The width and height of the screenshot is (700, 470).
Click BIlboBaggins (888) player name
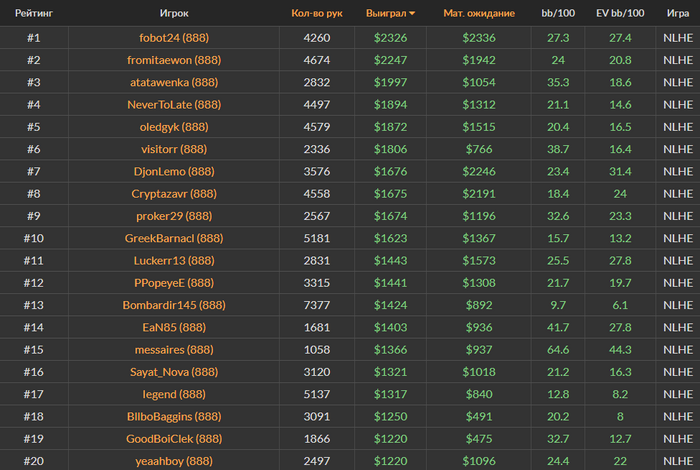(x=174, y=416)
